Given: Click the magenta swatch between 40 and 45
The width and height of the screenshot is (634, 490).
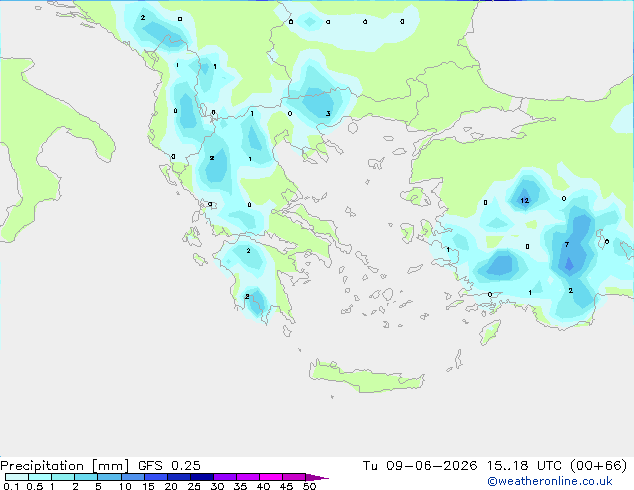Looking at the screenshot, I should pyautogui.click(x=271, y=477).
